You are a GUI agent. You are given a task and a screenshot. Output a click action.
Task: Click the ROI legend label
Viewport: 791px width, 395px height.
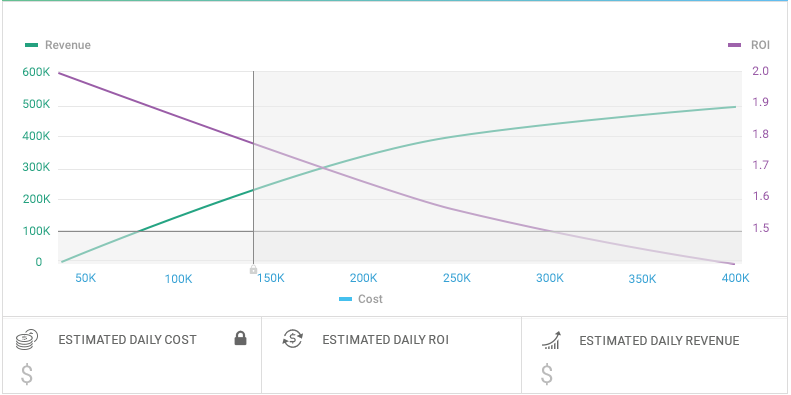(x=760, y=45)
